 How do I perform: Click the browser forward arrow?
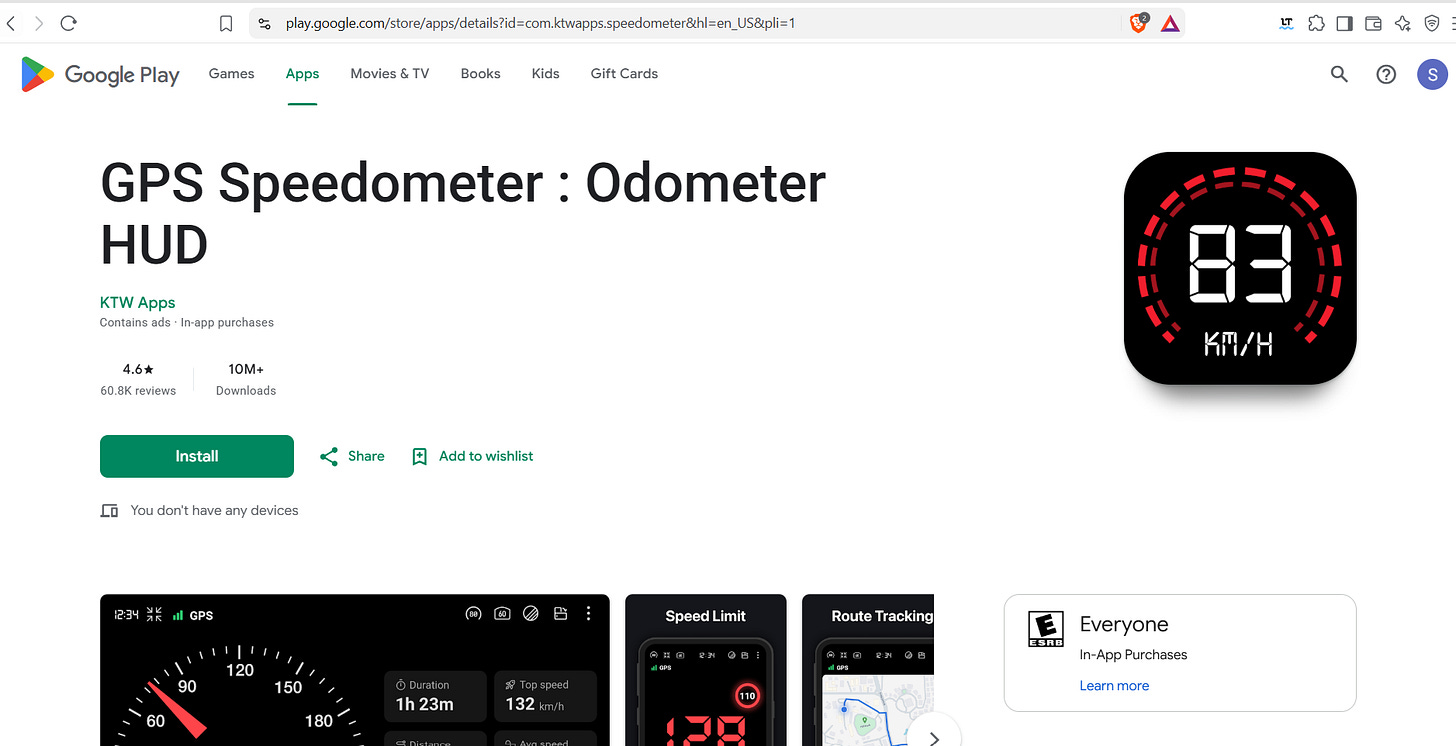[39, 23]
